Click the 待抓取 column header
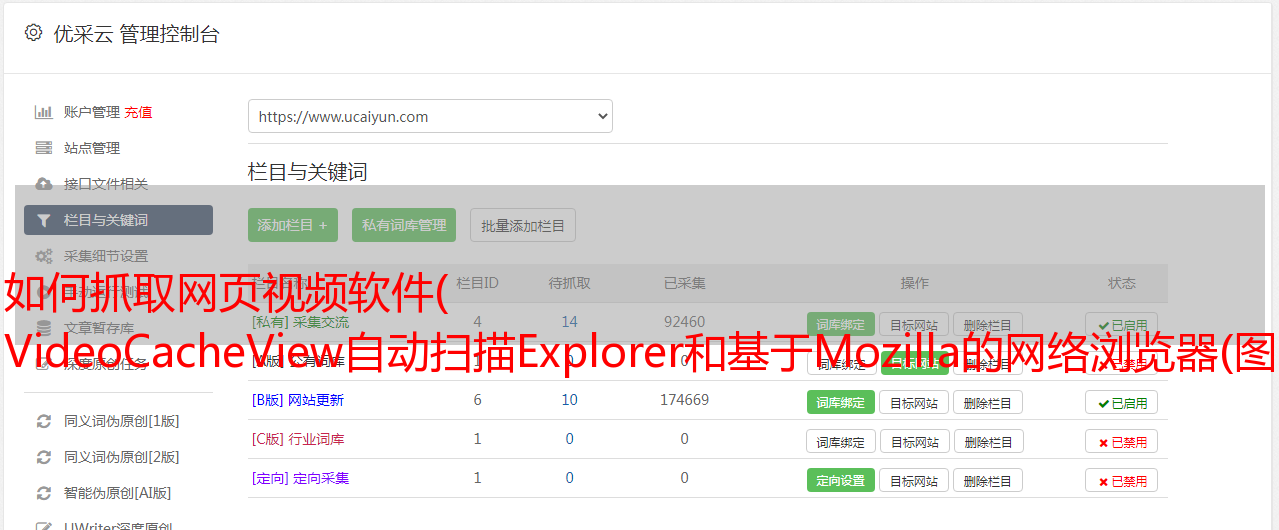This screenshot has height=530, width=1279. [570, 283]
